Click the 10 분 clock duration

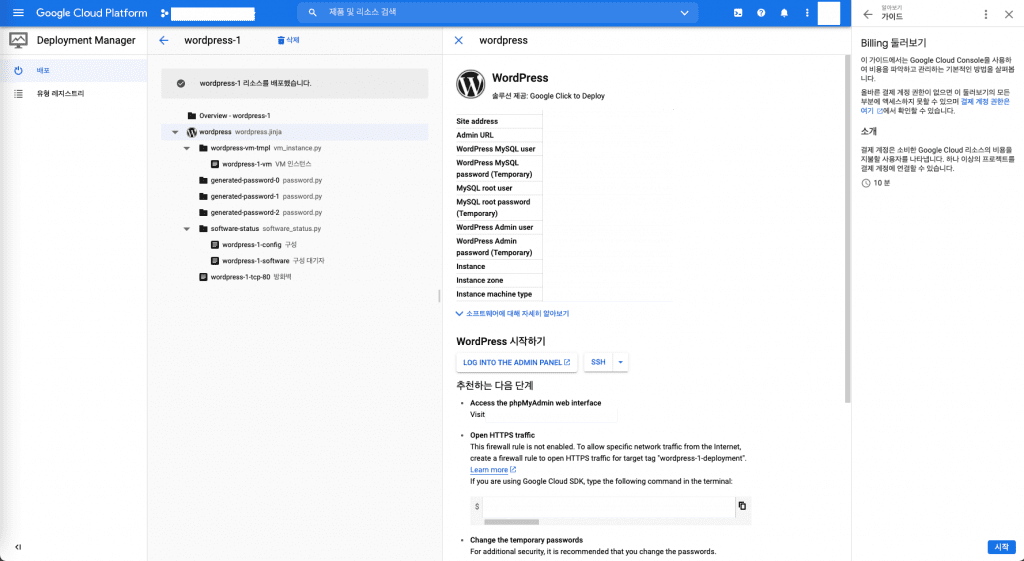coord(876,184)
